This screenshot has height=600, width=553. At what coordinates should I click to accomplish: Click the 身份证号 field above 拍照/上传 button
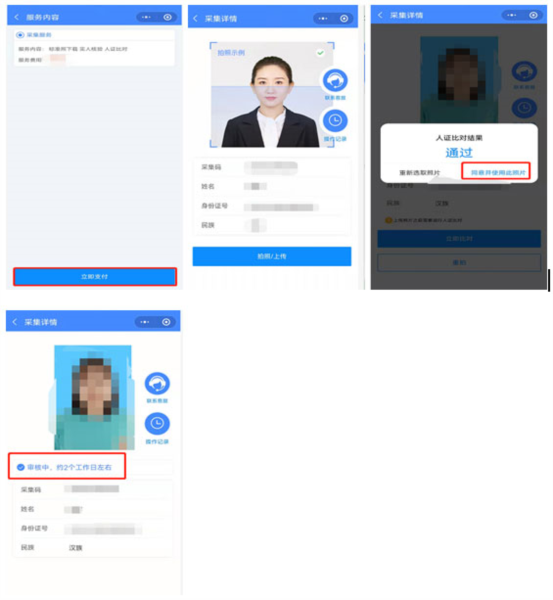click(x=272, y=206)
